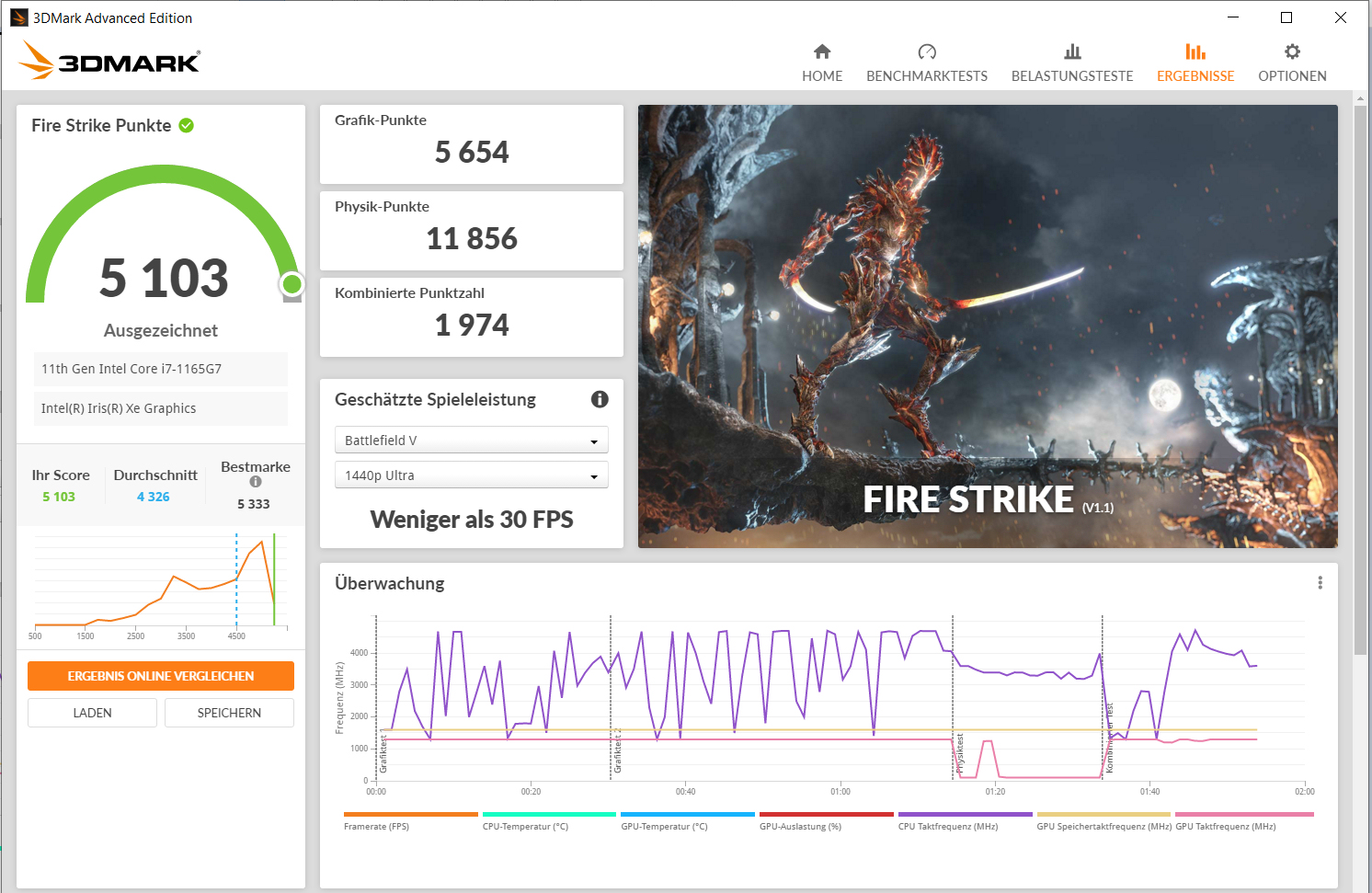Click the large score 5 103 in gauge
Screen dimensions: 1372x893
tap(164, 278)
